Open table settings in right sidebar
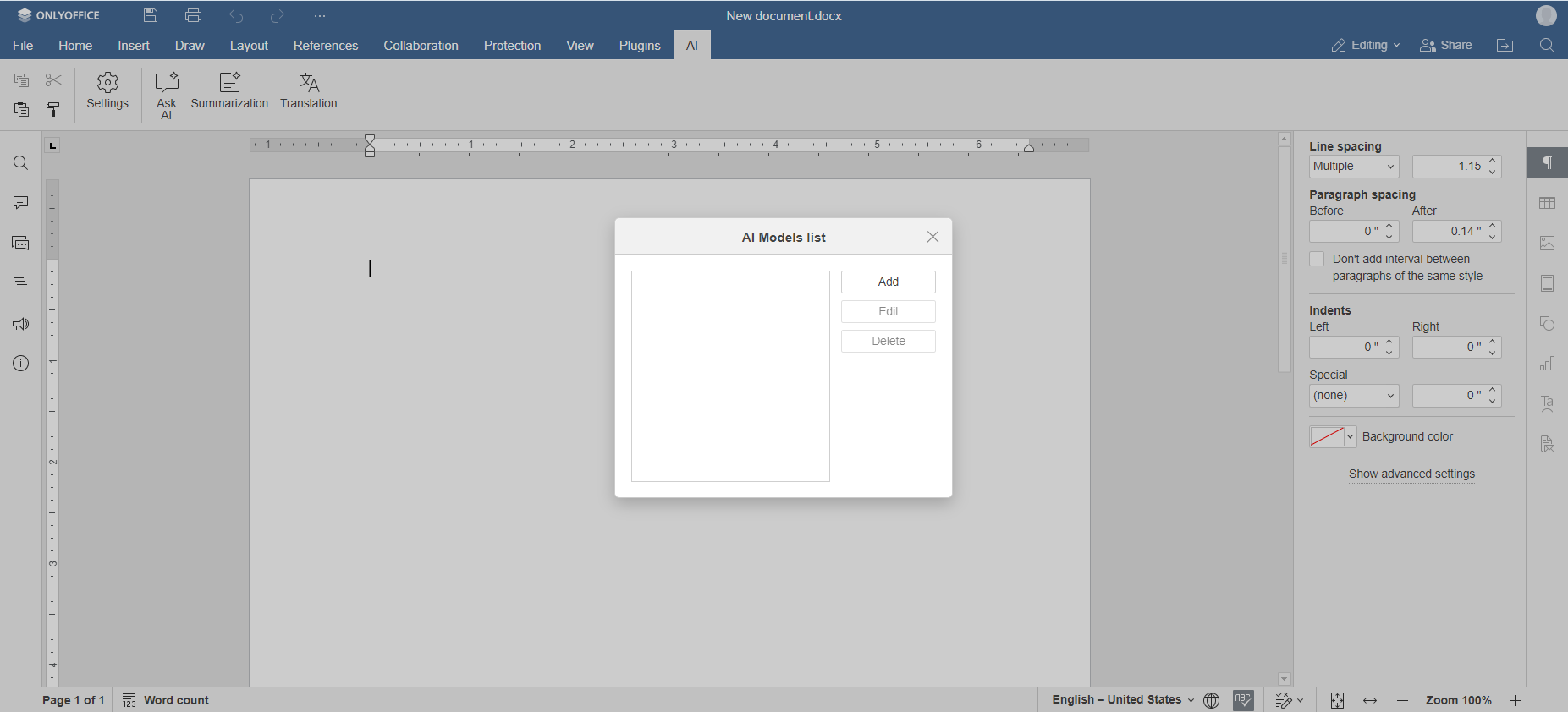The height and width of the screenshot is (712, 1568). [x=1548, y=204]
